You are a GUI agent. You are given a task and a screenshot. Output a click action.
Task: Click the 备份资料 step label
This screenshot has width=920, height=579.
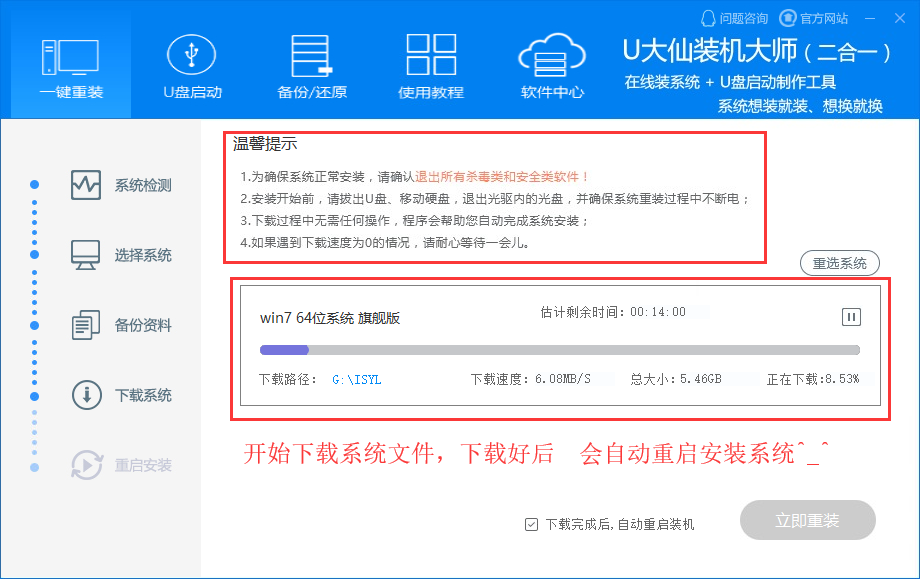143,325
